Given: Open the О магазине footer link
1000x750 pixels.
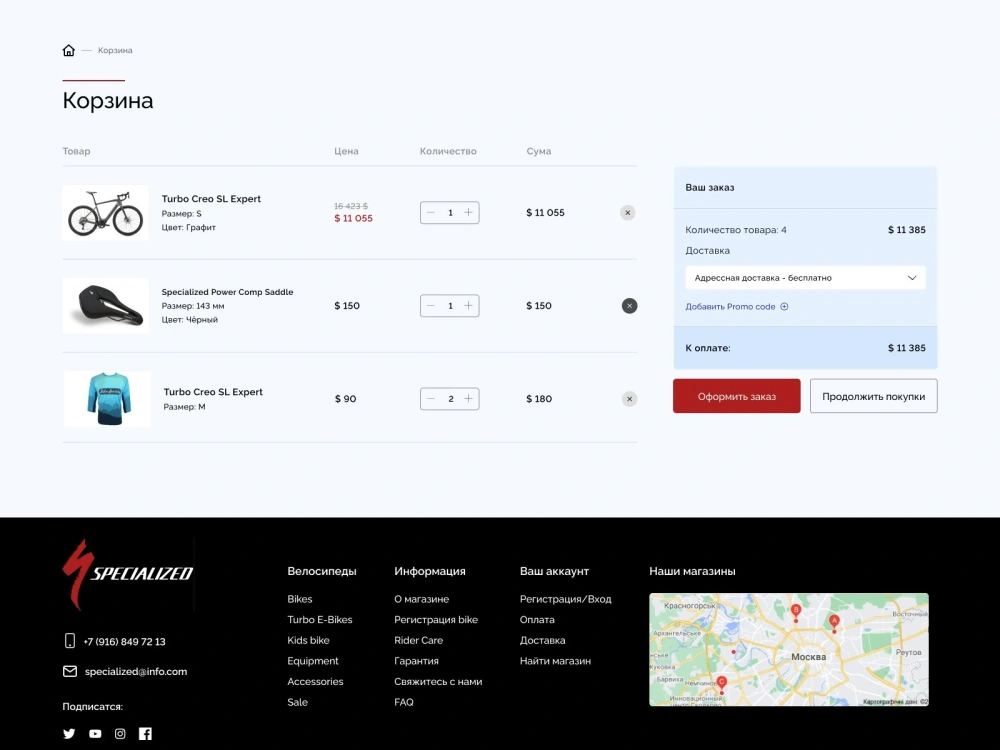Looking at the screenshot, I should pyautogui.click(x=422, y=599).
